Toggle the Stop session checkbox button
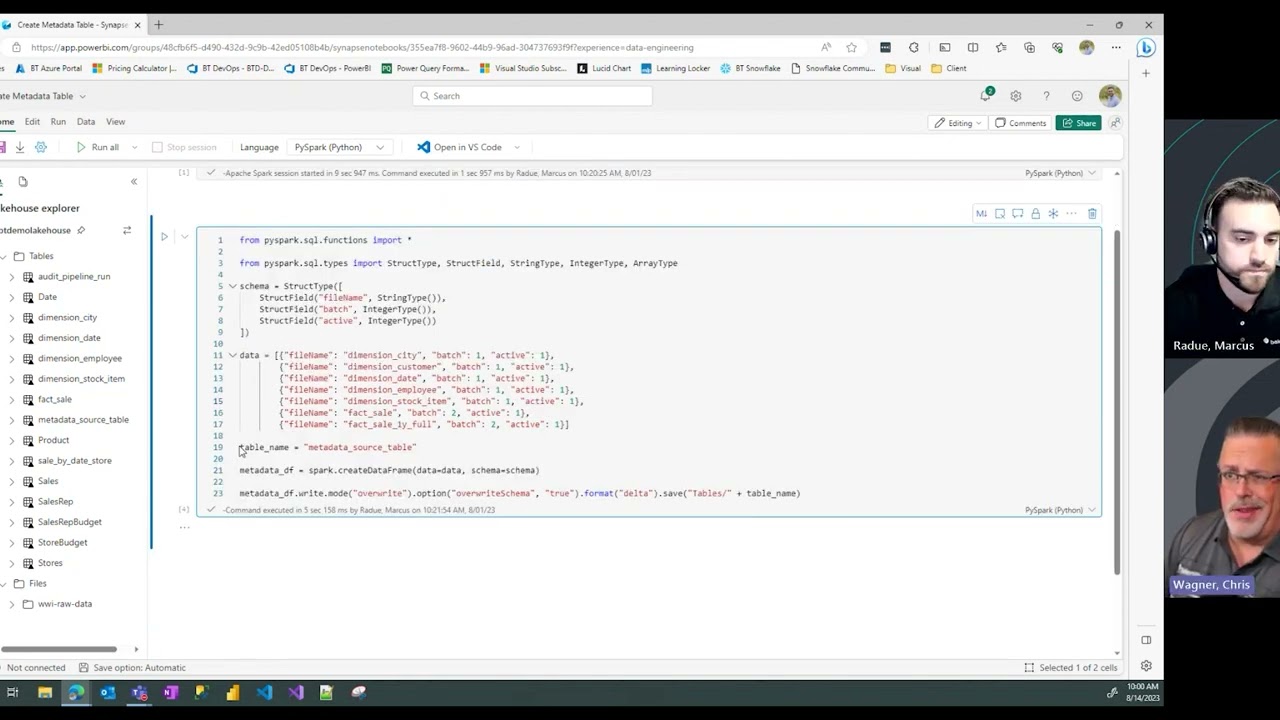 pyautogui.click(x=184, y=147)
